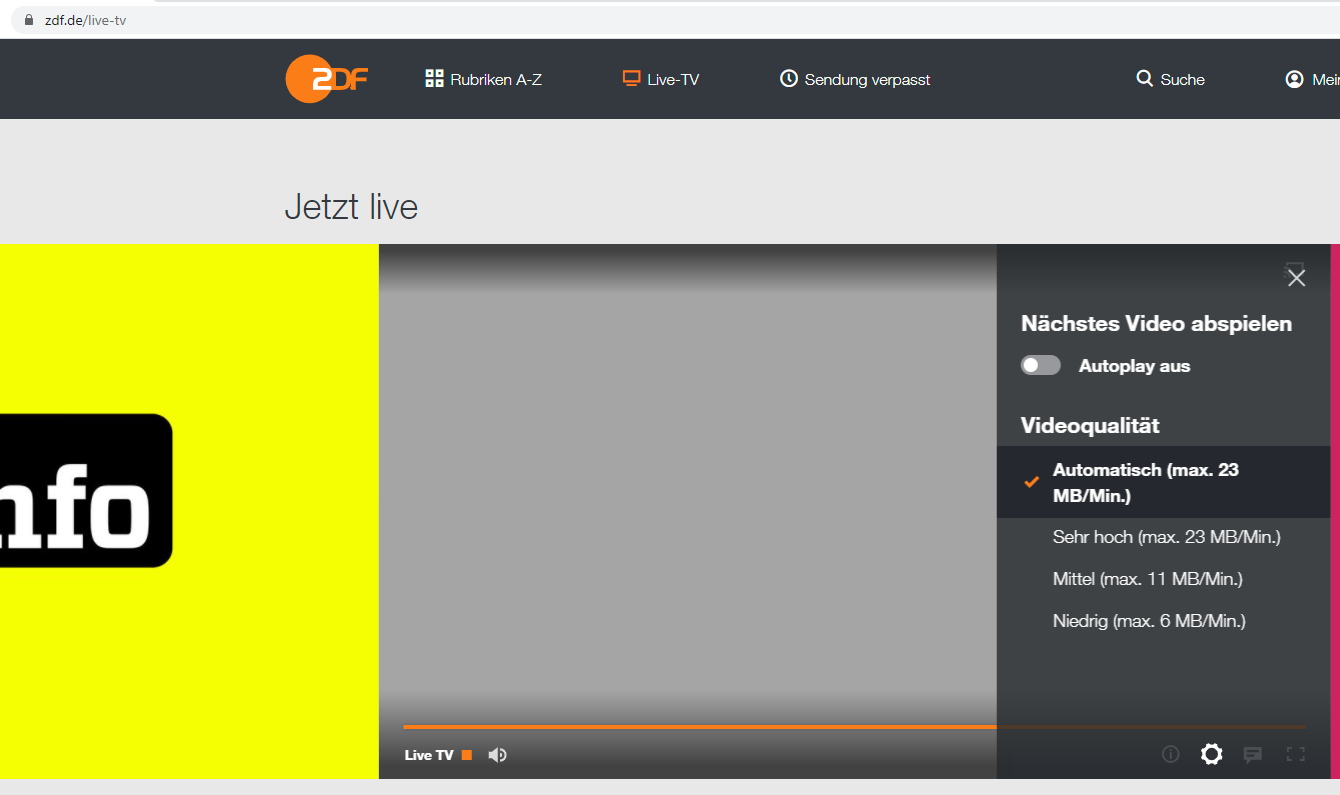1340x795 pixels.
Task: Open Sendung verpasst page
Action: point(855,79)
